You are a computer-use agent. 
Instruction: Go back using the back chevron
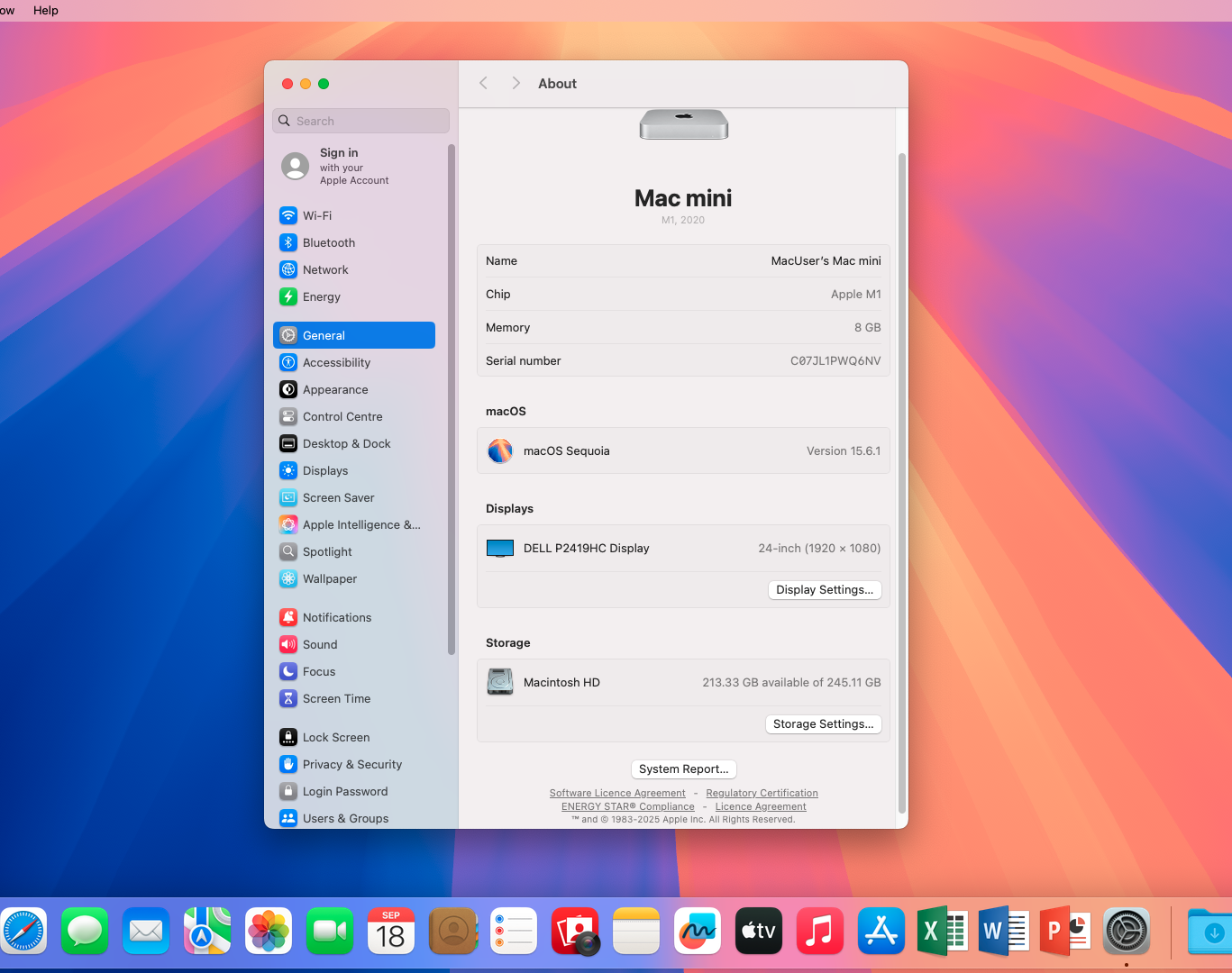pyautogui.click(x=484, y=84)
